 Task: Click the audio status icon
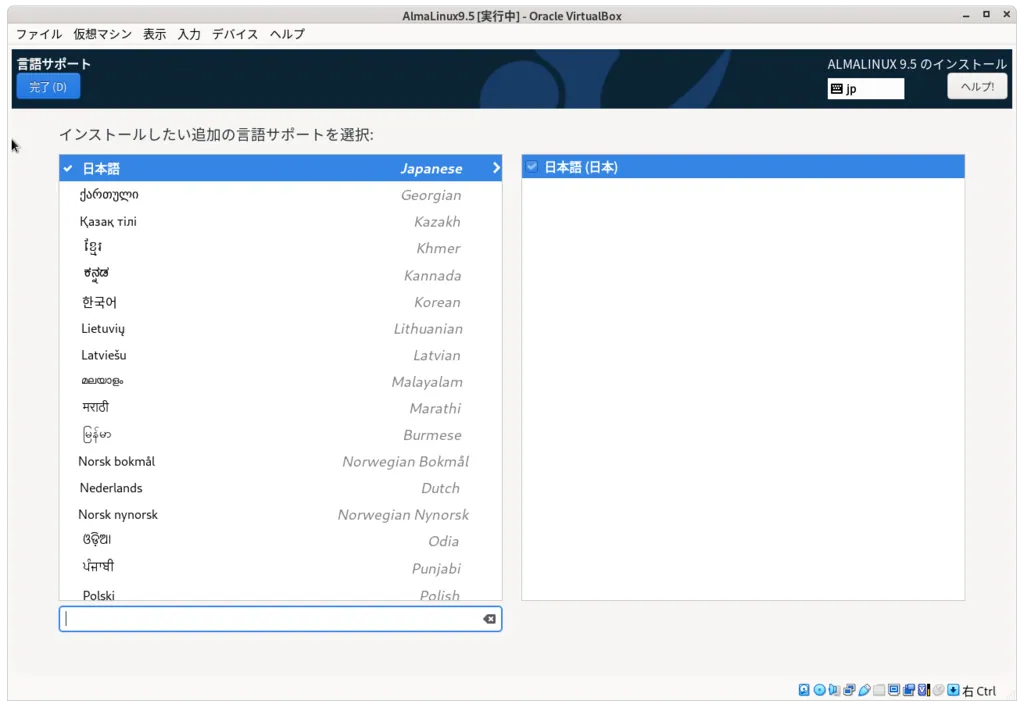click(x=833, y=689)
